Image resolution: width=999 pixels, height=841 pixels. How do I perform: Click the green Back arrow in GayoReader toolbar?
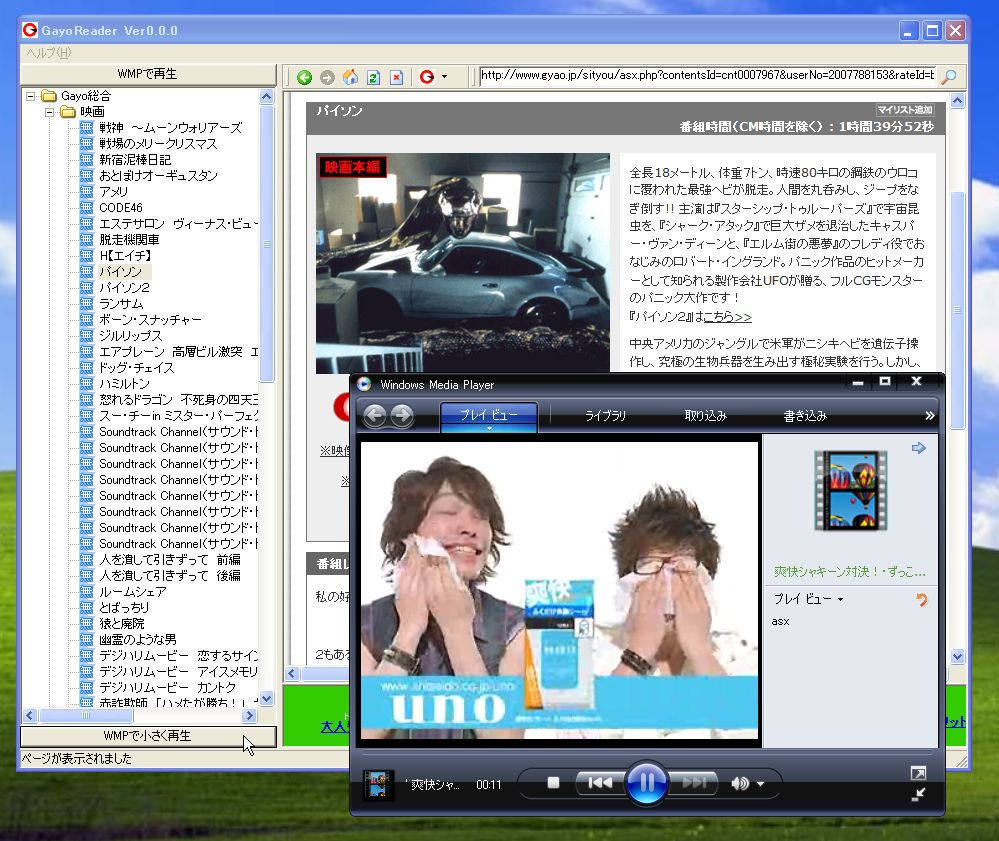point(305,77)
